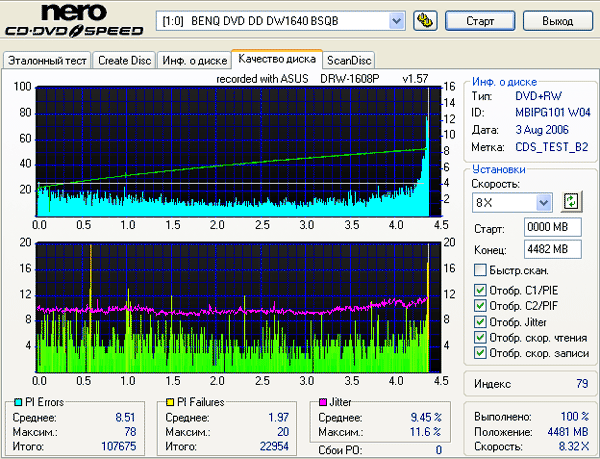
Task: Open the Create Disc tab
Action: (125, 60)
